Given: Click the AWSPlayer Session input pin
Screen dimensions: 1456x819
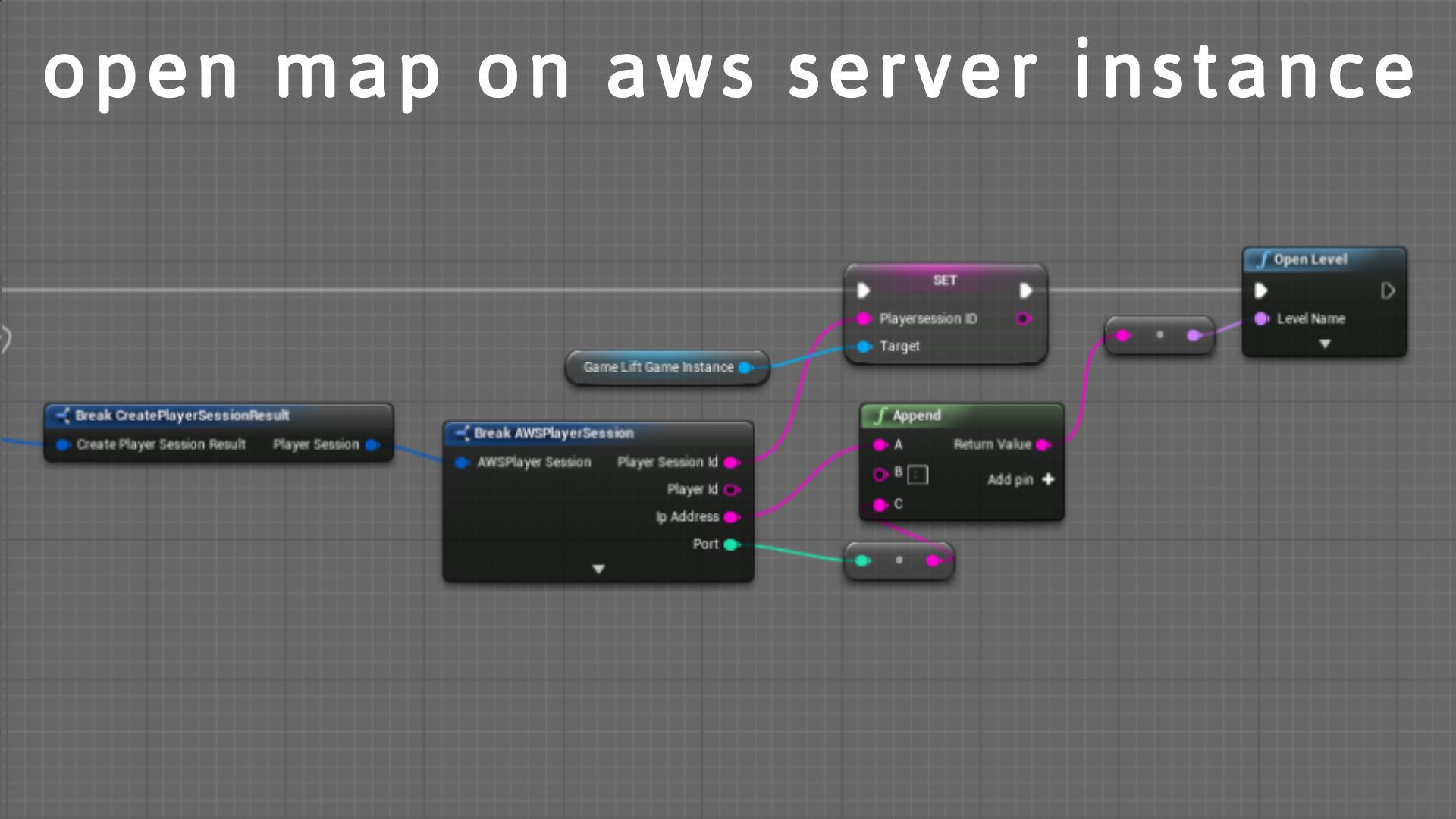Looking at the screenshot, I should (x=462, y=463).
